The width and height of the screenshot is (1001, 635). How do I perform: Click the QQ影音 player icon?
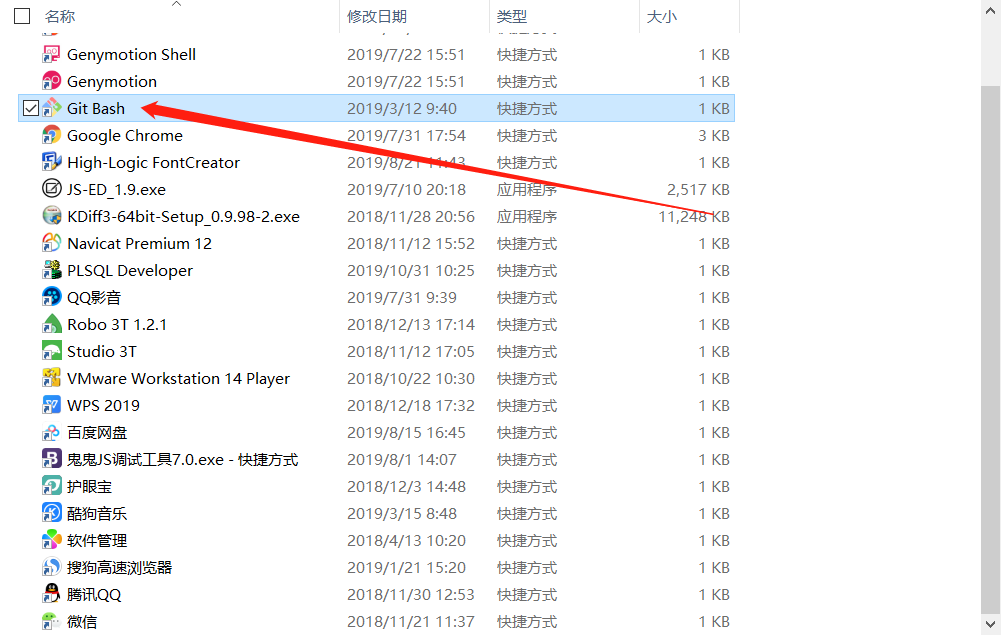pos(51,297)
